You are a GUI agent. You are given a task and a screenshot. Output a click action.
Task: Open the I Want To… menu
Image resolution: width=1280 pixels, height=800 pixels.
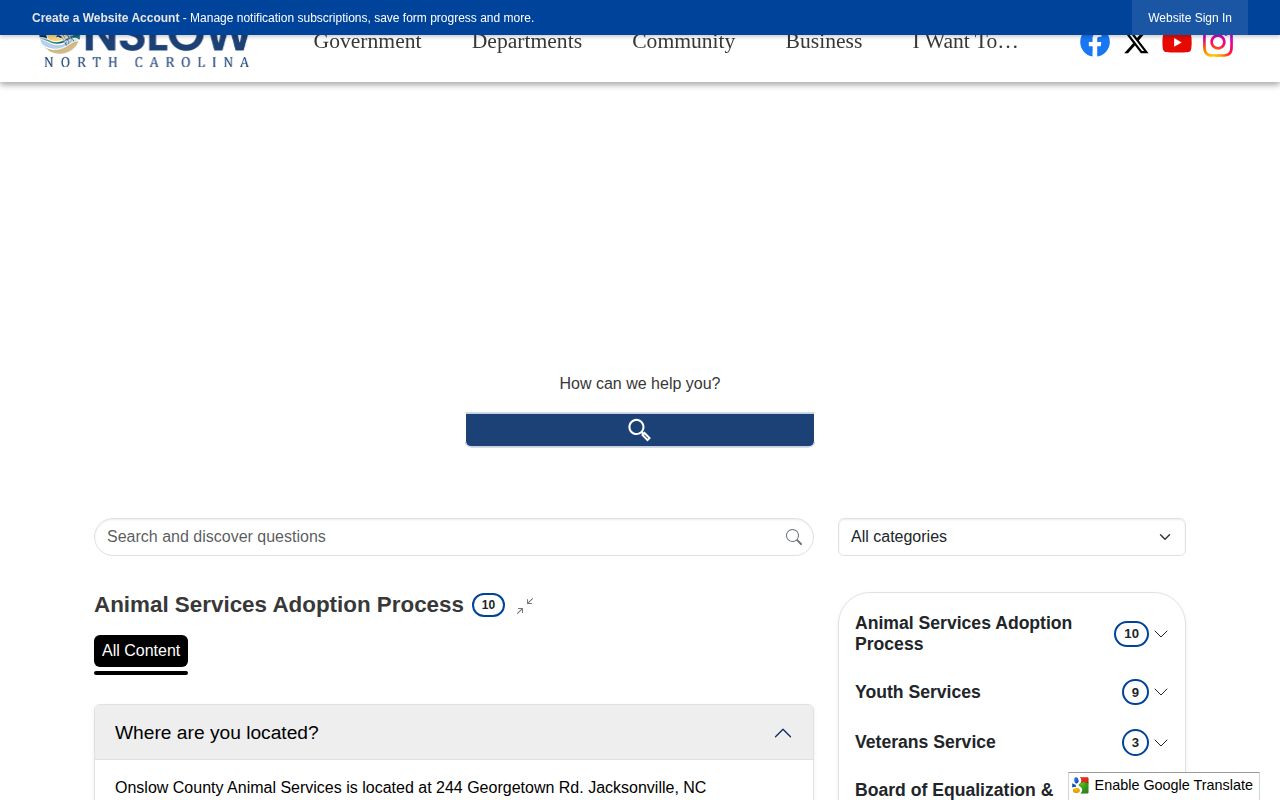click(965, 42)
